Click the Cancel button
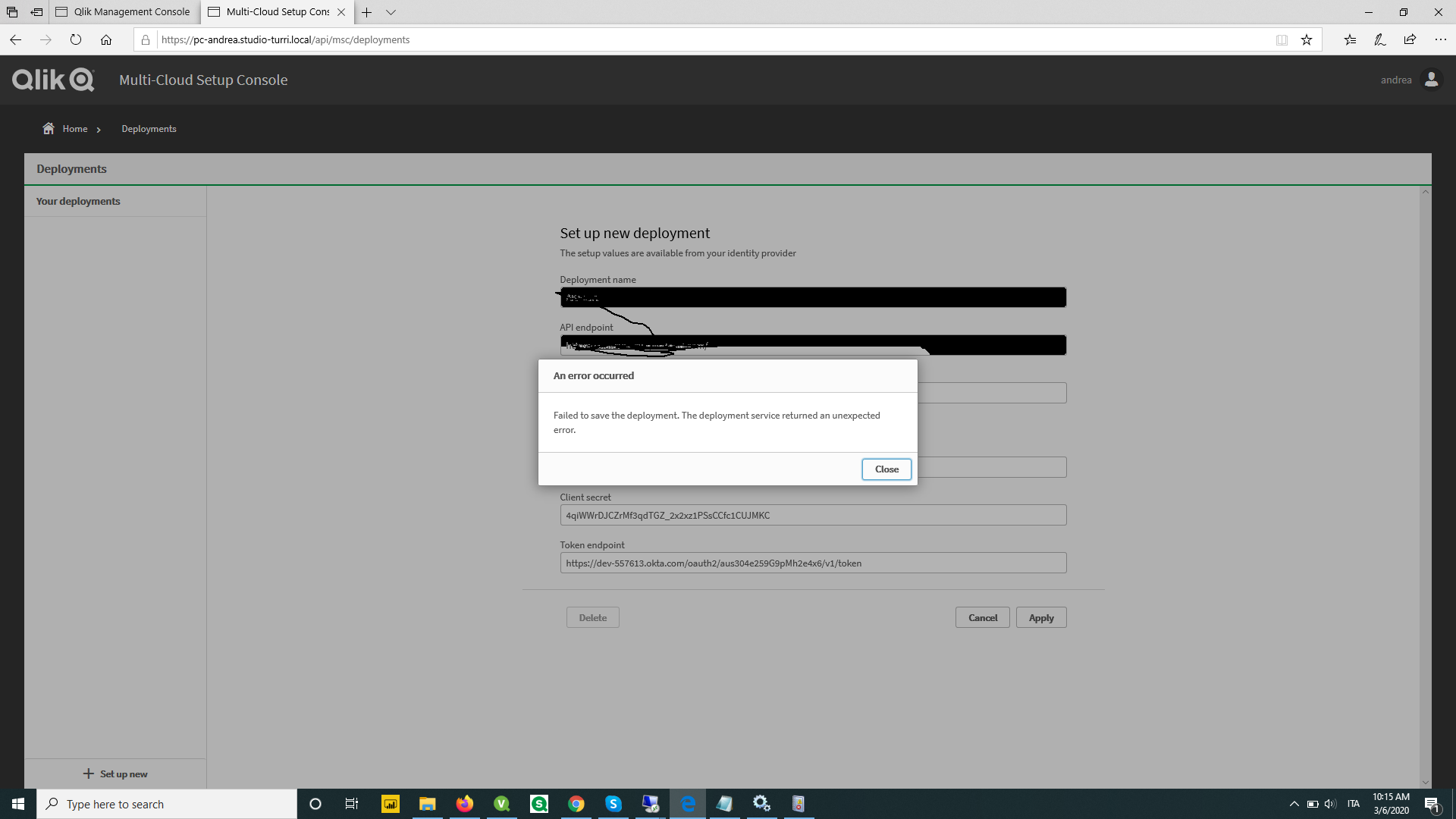The height and width of the screenshot is (819, 1456). click(982, 617)
